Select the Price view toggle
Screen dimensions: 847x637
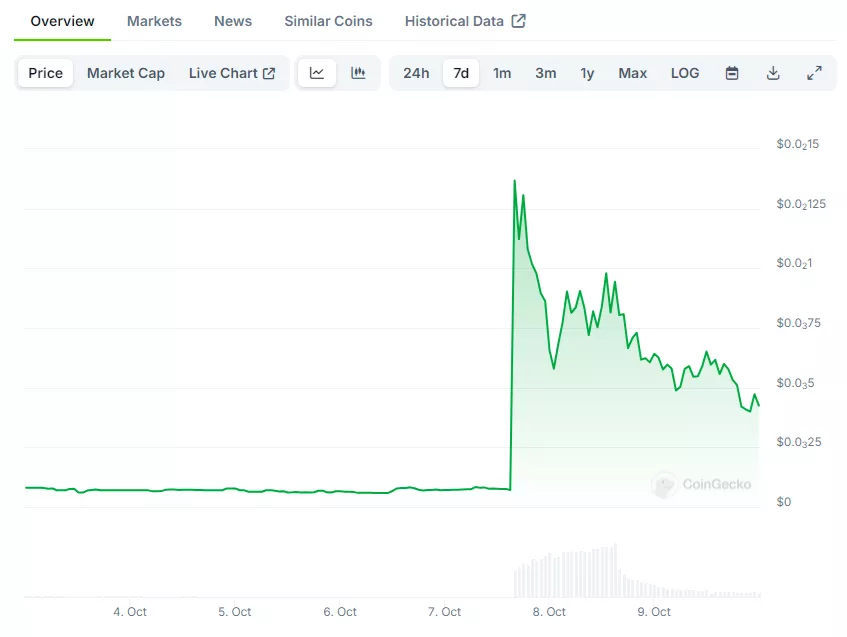tap(44, 72)
